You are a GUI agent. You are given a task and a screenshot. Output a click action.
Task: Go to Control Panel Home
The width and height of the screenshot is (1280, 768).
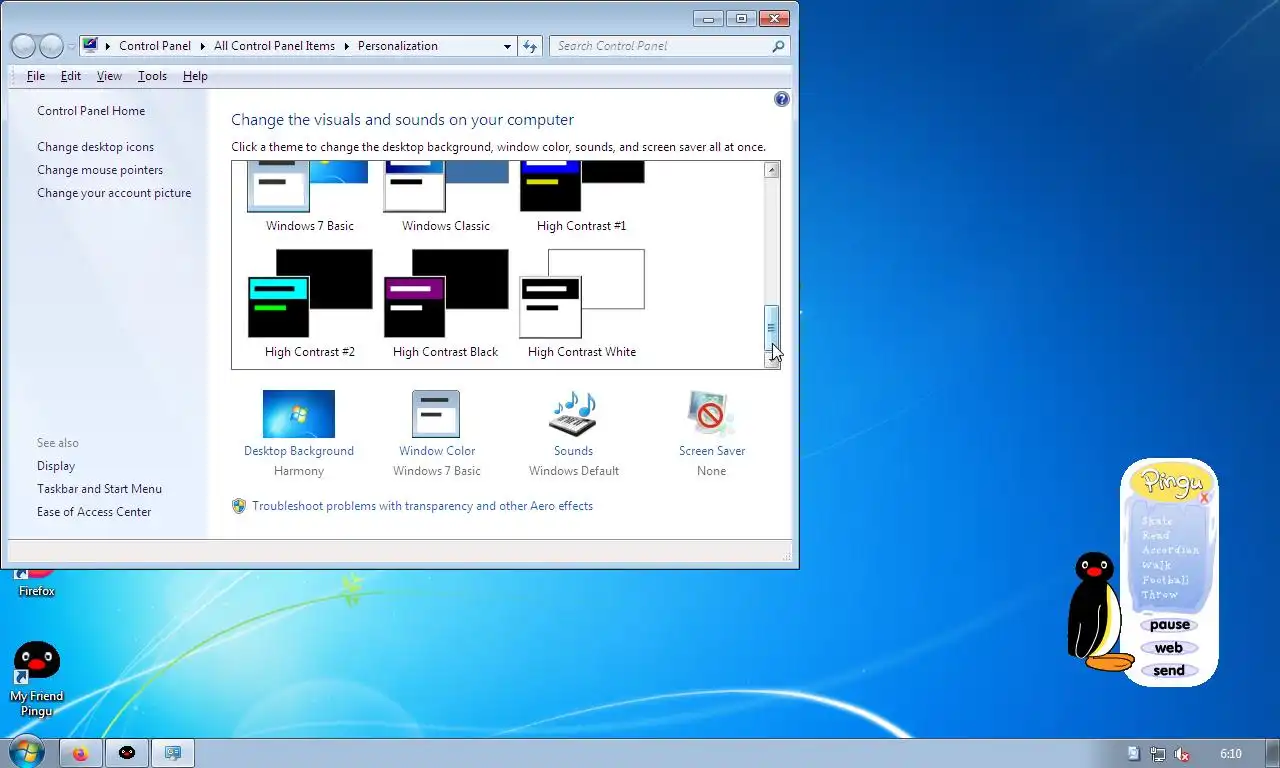pos(91,111)
